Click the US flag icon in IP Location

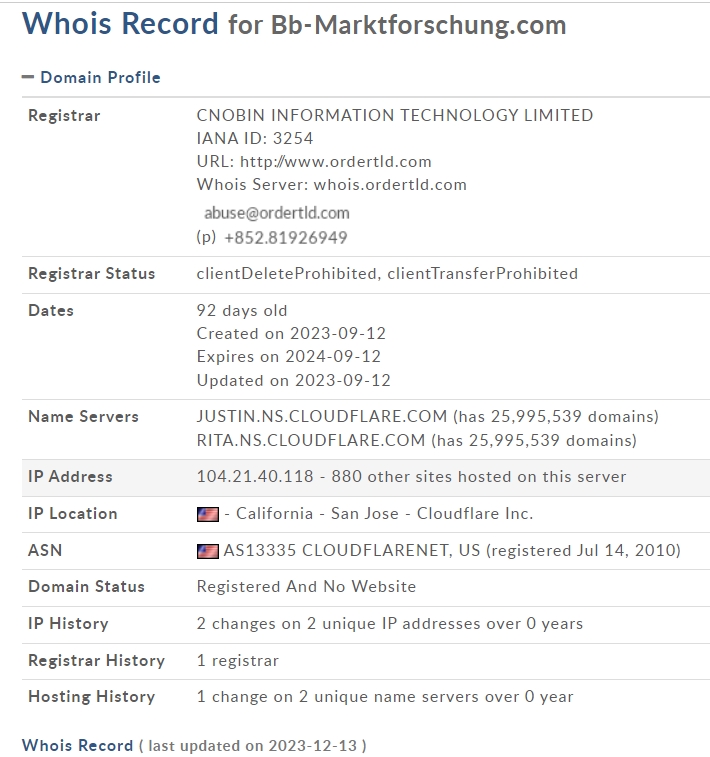coord(208,514)
